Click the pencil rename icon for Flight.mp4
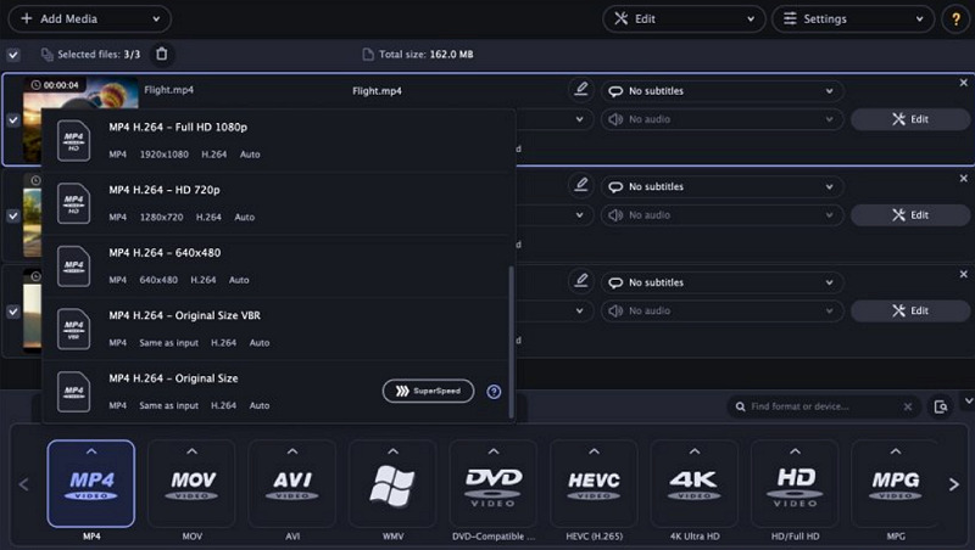Image resolution: width=977 pixels, height=550 pixels. pyautogui.click(x=580, y=90)
